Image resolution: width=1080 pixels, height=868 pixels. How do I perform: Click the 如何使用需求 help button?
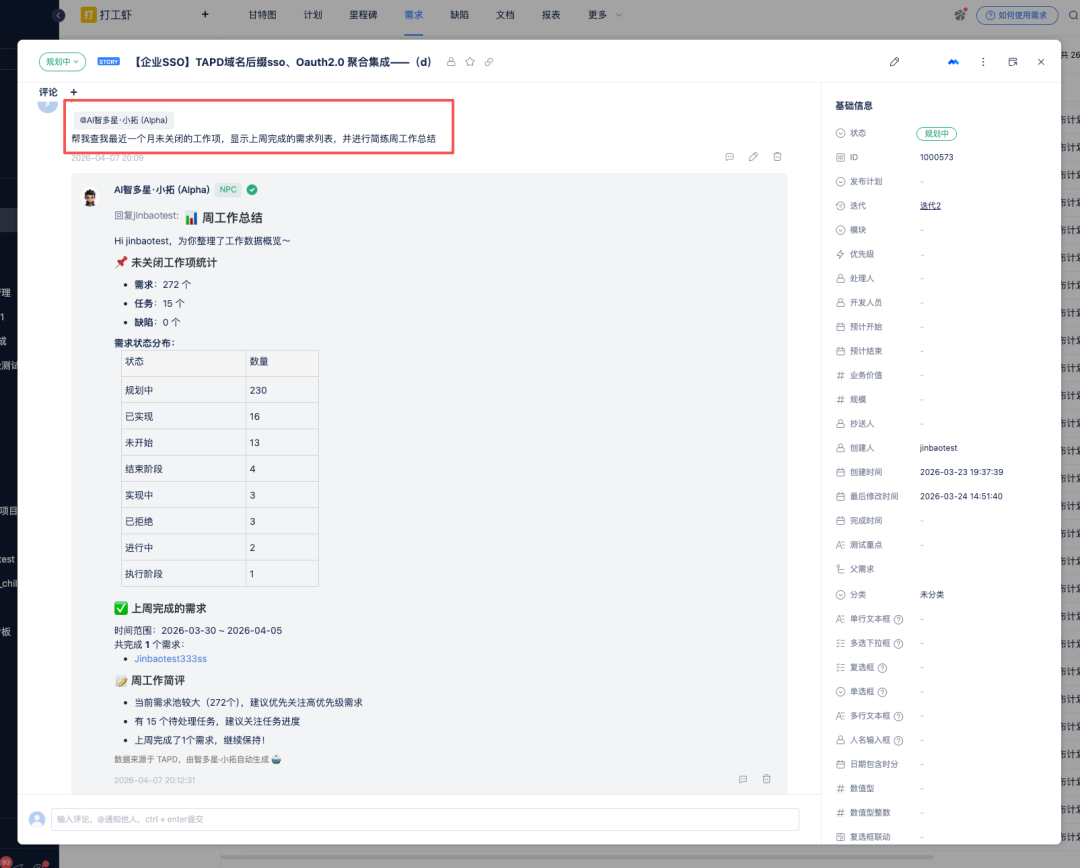[x=1017, y=15]
